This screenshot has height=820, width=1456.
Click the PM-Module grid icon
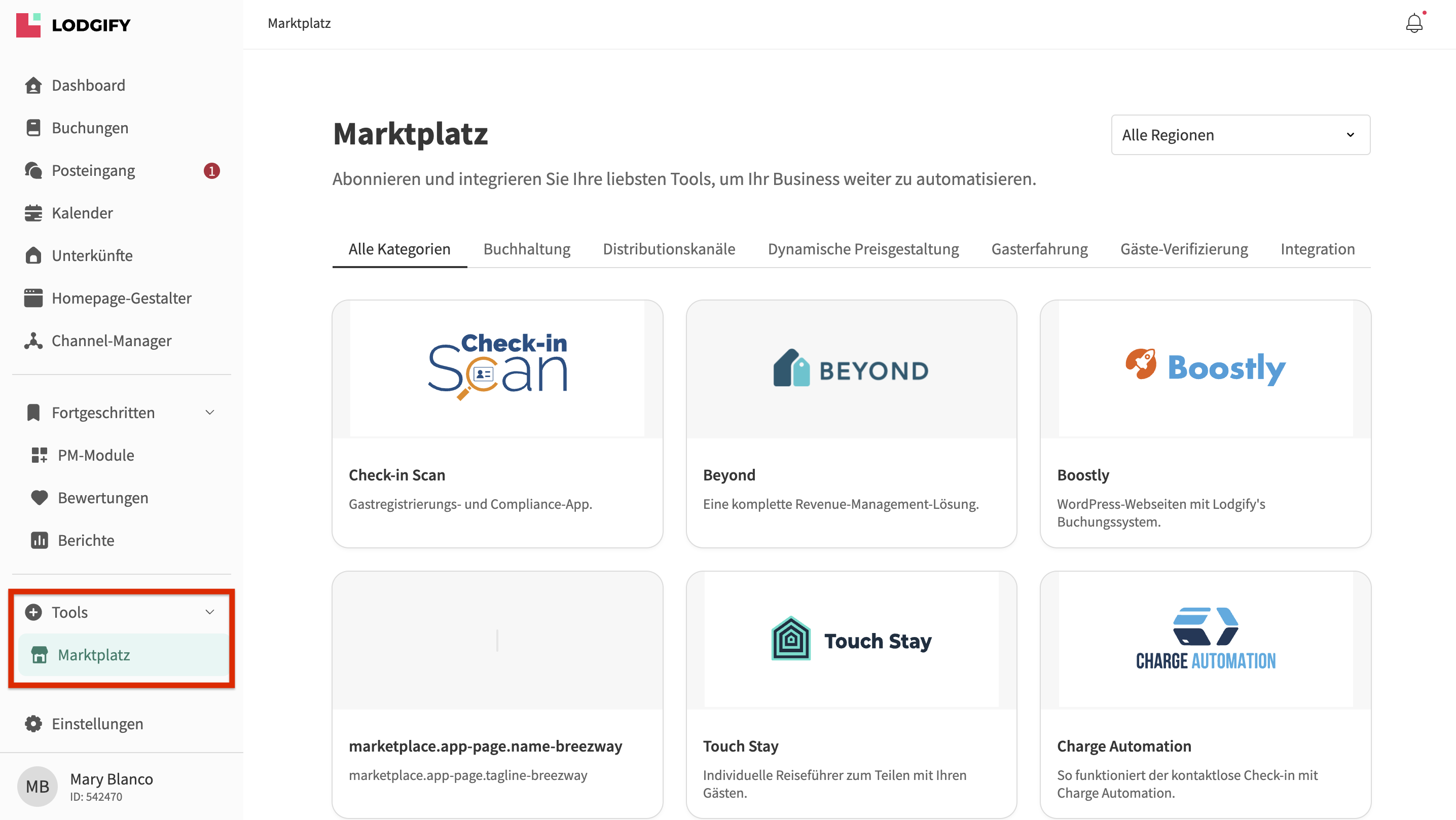pos(39,455)
